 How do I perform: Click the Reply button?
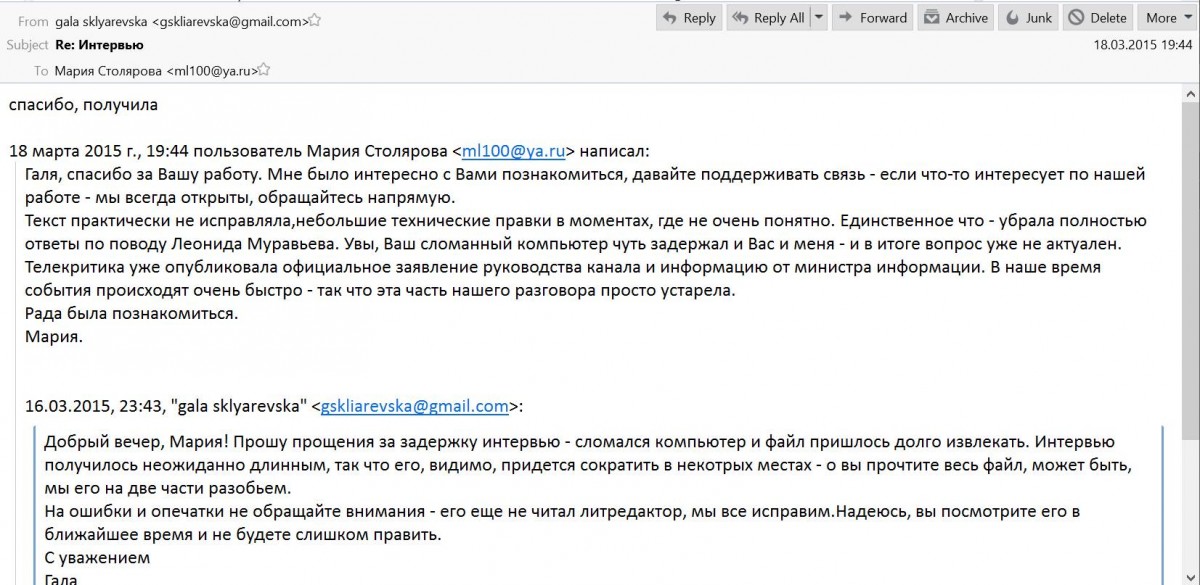pyautogui.click(x=687, y=18)
